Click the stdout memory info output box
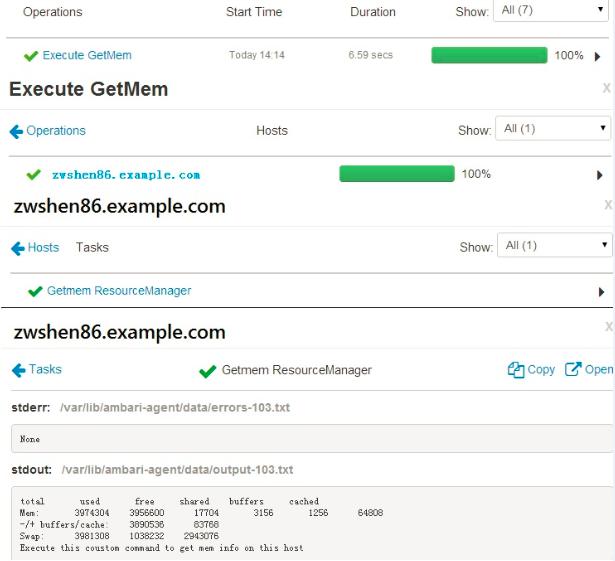The height and width of the screenshot is (561, 615). [313, 523]
